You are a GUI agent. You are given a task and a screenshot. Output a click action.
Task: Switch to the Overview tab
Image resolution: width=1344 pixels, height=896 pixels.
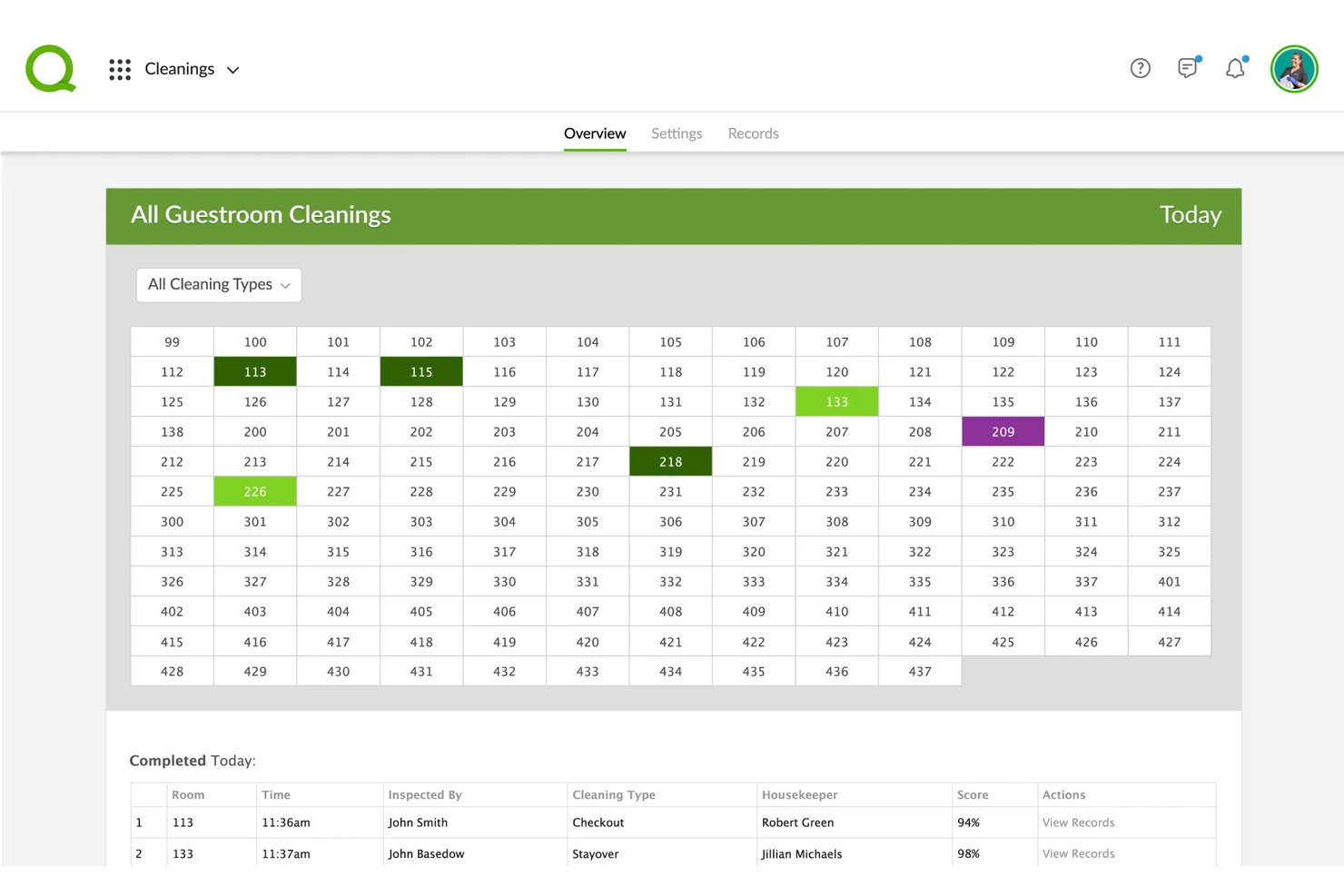(595, 133)
